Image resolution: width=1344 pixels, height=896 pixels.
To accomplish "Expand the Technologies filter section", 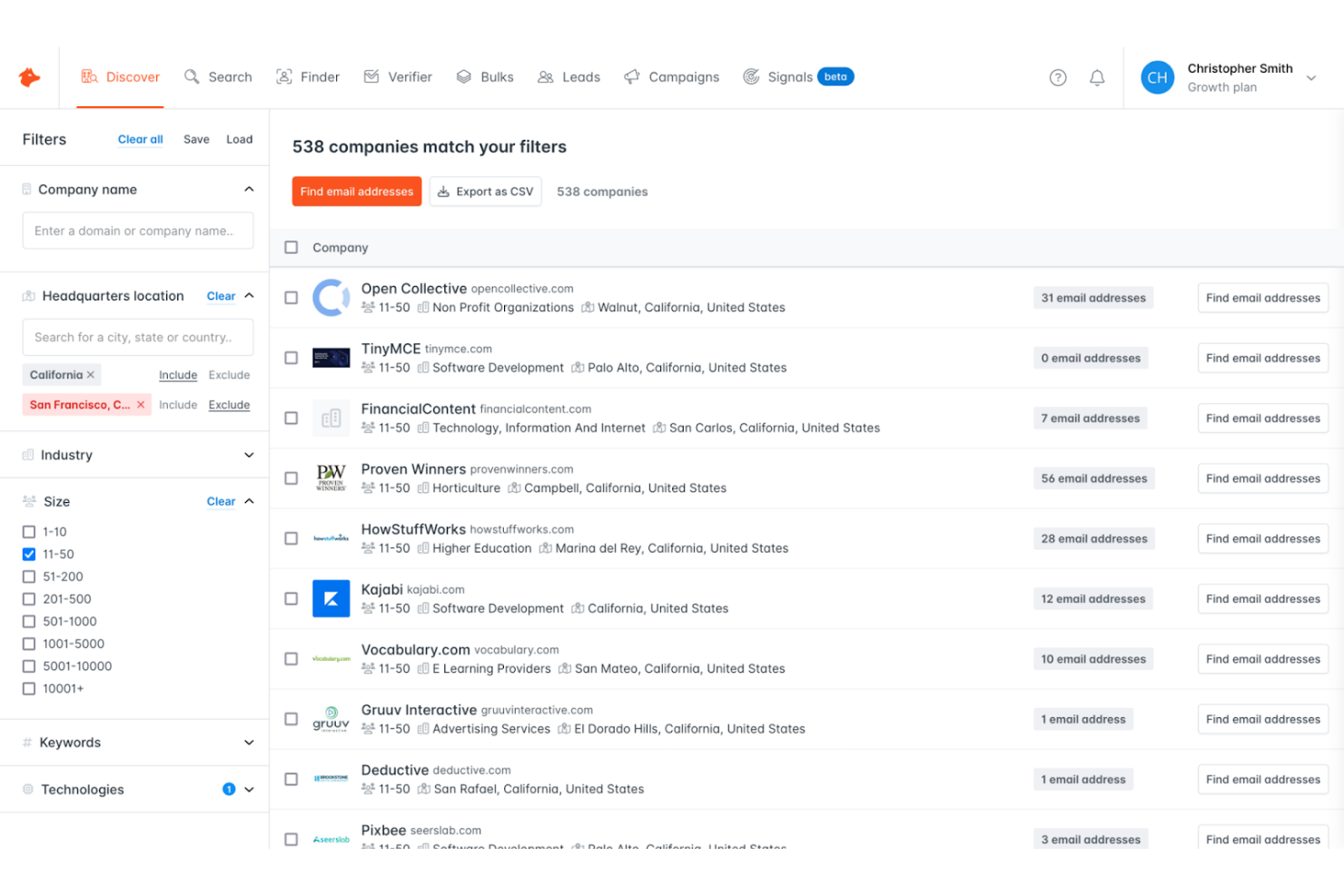I will click(249, 790).
